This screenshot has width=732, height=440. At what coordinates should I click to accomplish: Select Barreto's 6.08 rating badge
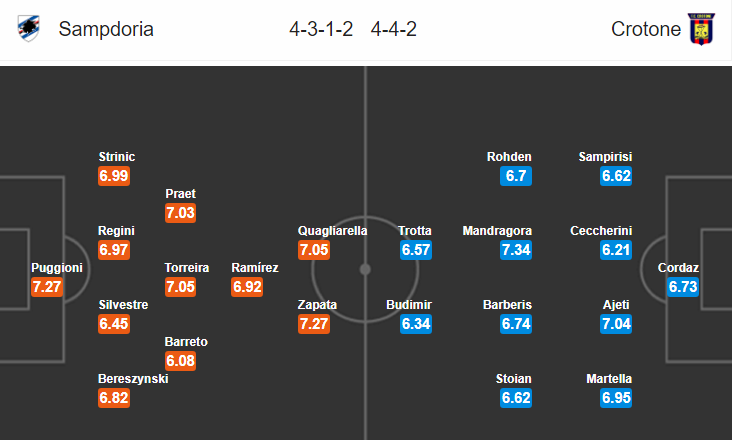(x=180, y=361)
